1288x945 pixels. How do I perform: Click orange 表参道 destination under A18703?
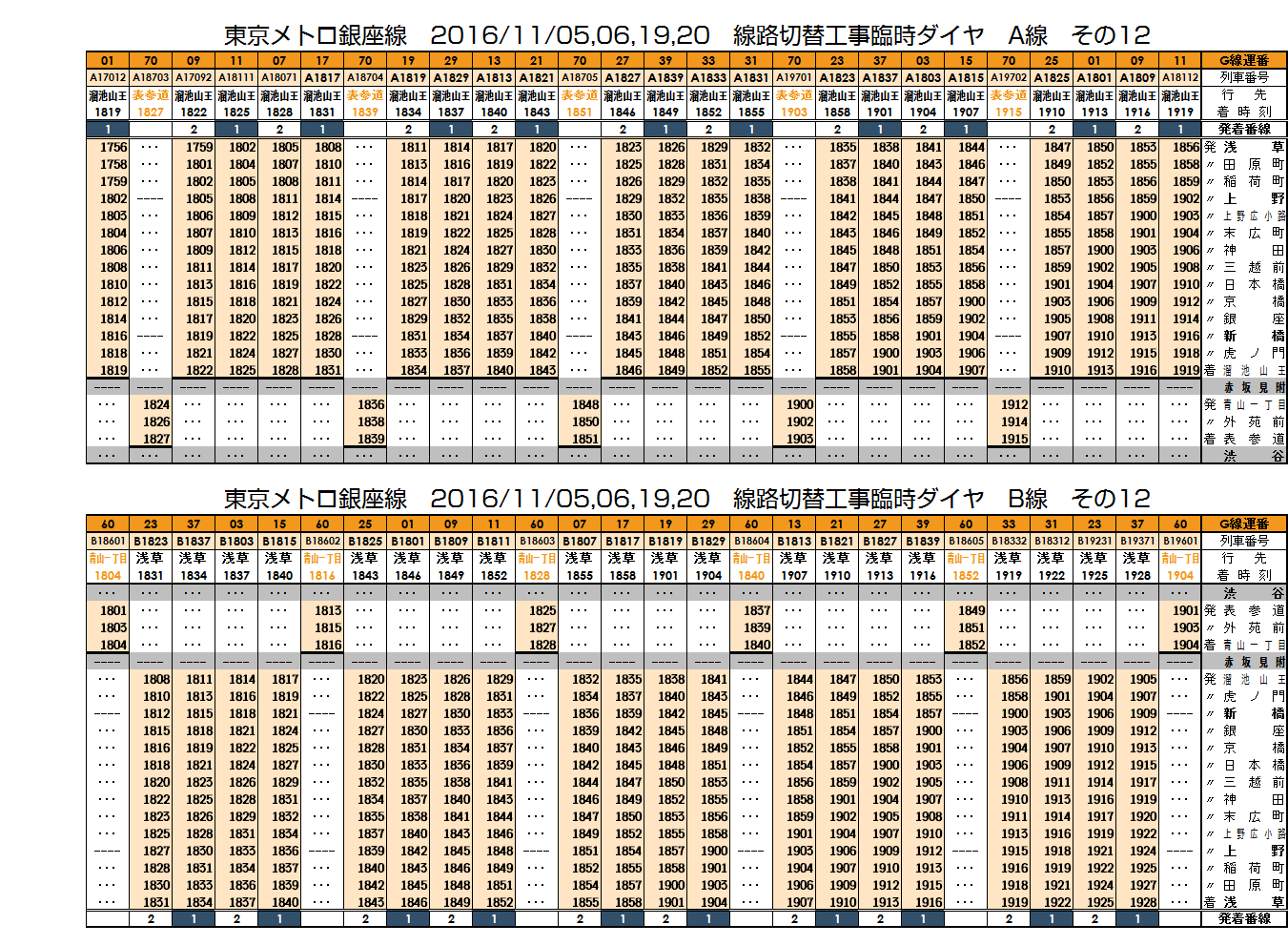pyautogui.click(x=151, y=95)
